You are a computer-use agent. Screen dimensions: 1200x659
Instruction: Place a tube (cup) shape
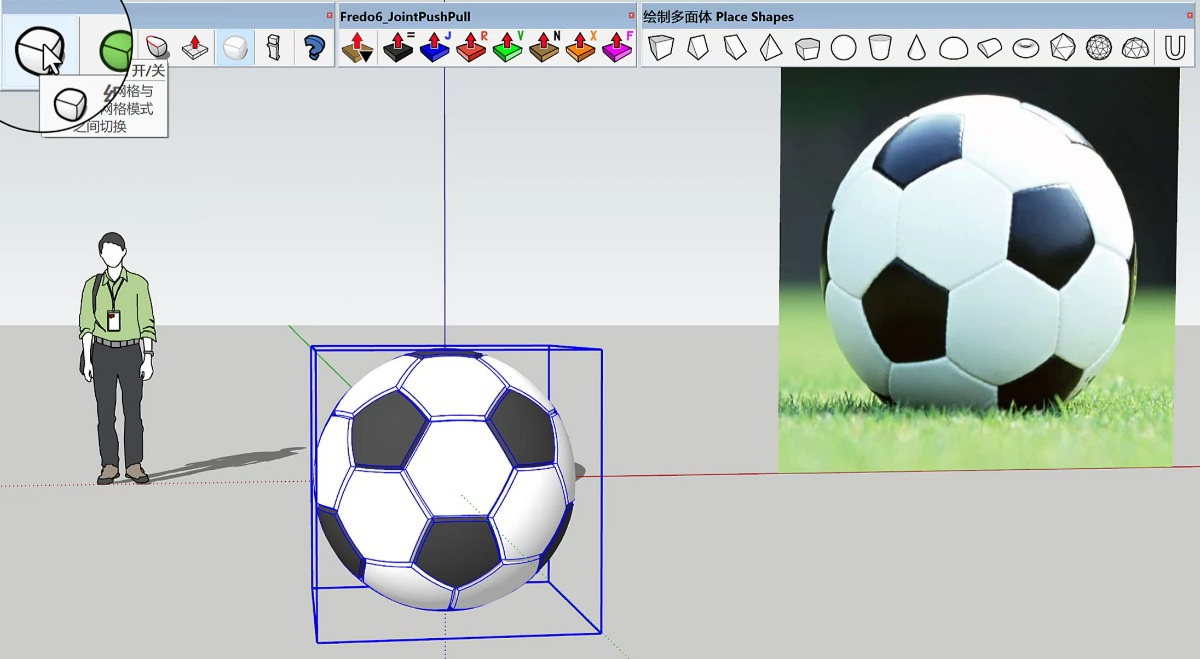880,47
